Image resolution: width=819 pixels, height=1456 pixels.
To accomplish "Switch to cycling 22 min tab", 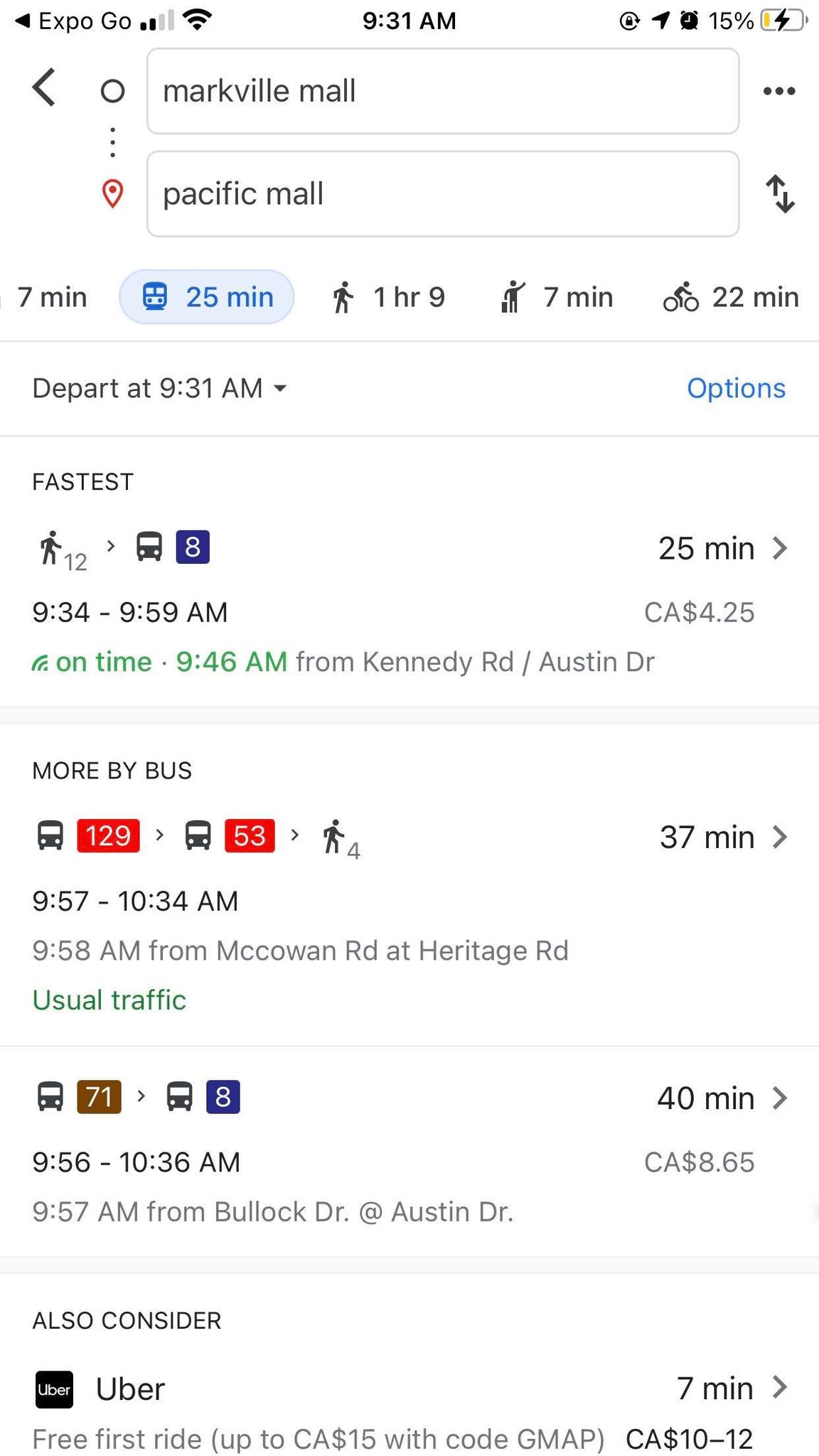I will click(x=732, y=297).
